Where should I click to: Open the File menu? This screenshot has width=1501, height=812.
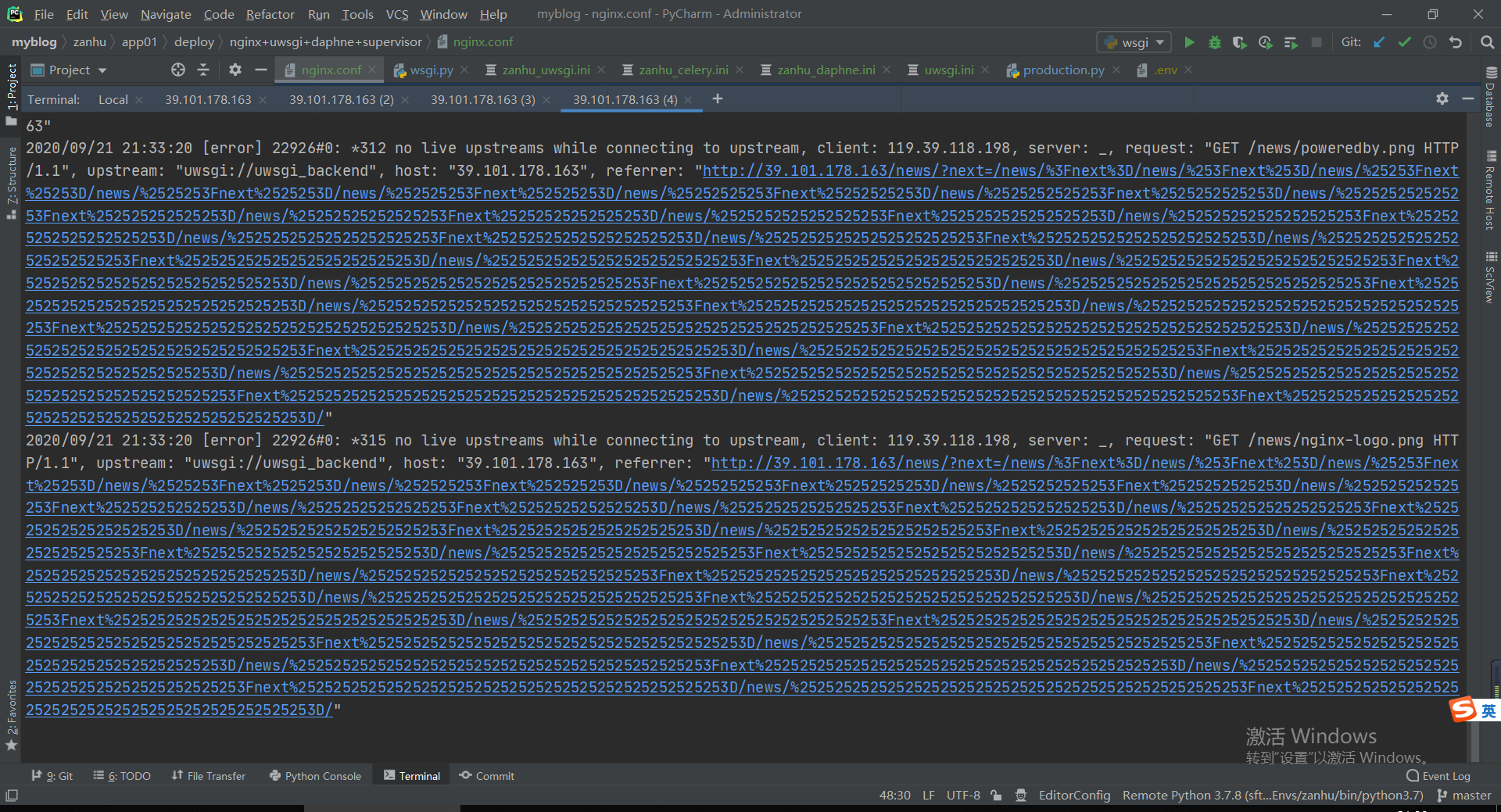pos(44,14)
